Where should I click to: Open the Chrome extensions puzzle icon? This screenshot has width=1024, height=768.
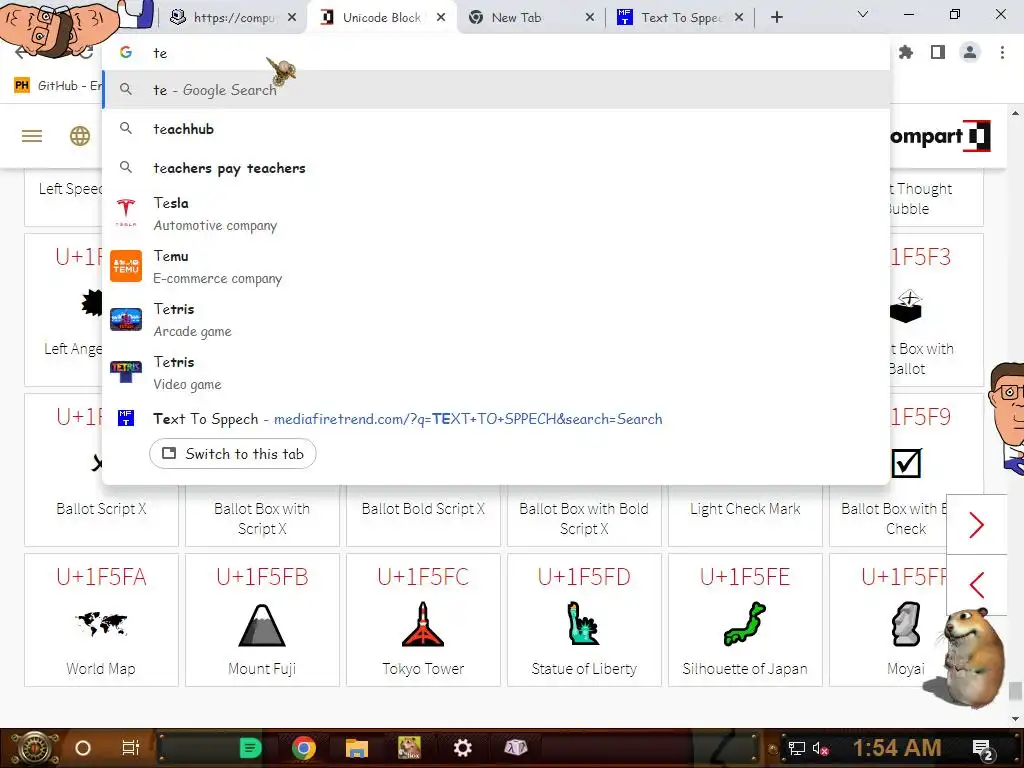pyautogui.click(x=906, y=52)
